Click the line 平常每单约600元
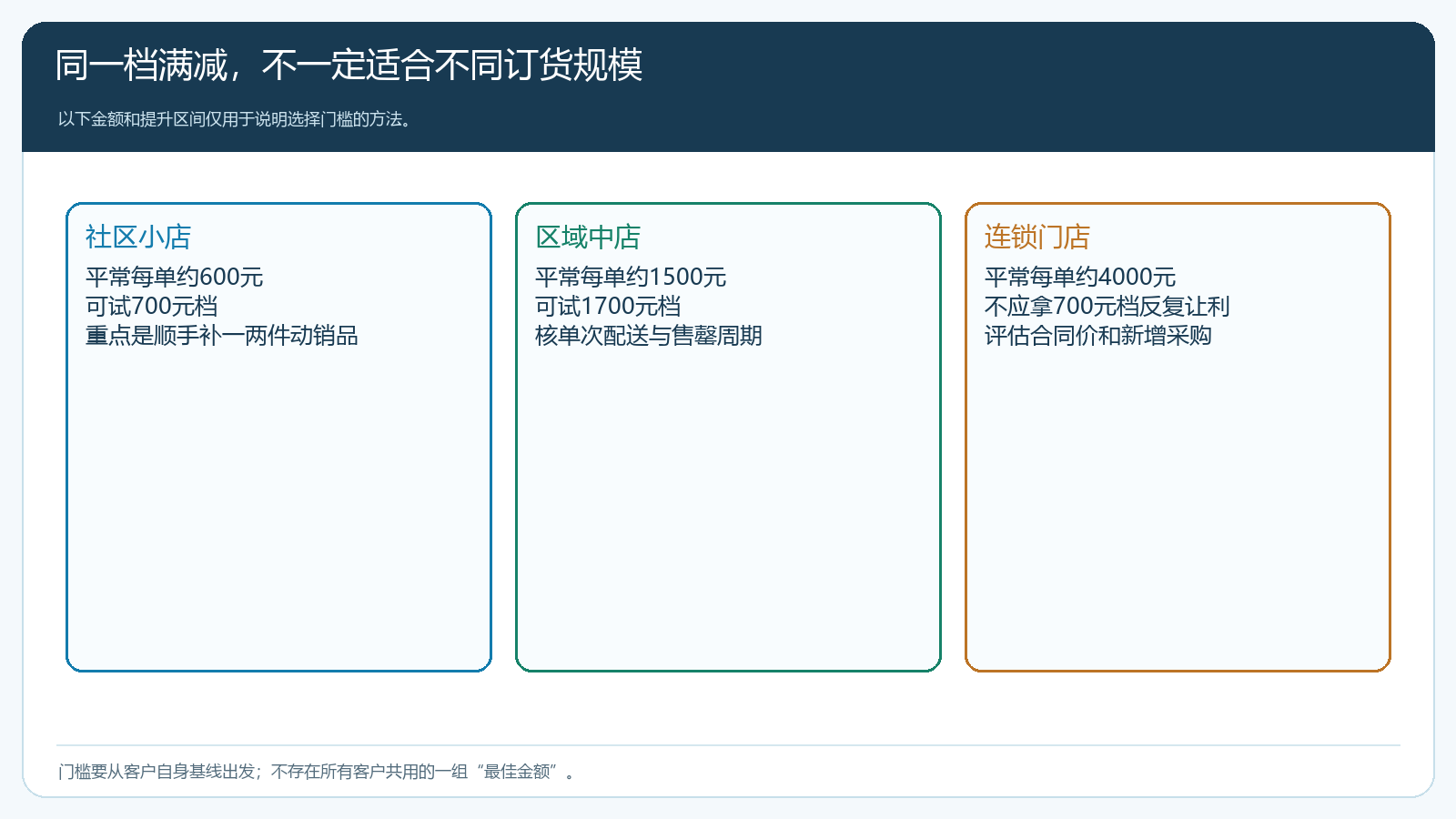The height and width of the screenshot is (819, 1456). (x=175, y=277)
